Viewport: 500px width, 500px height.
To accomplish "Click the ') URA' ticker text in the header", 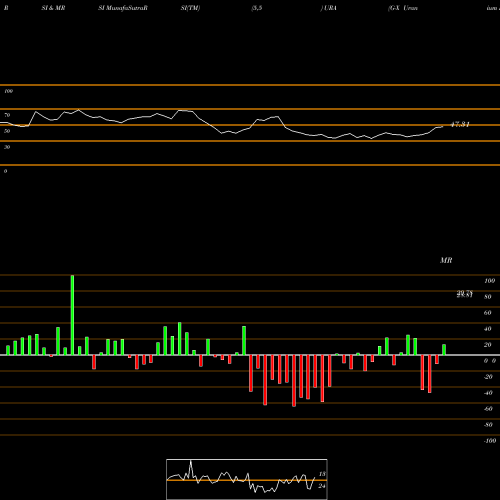I will (x=329, y=8).
